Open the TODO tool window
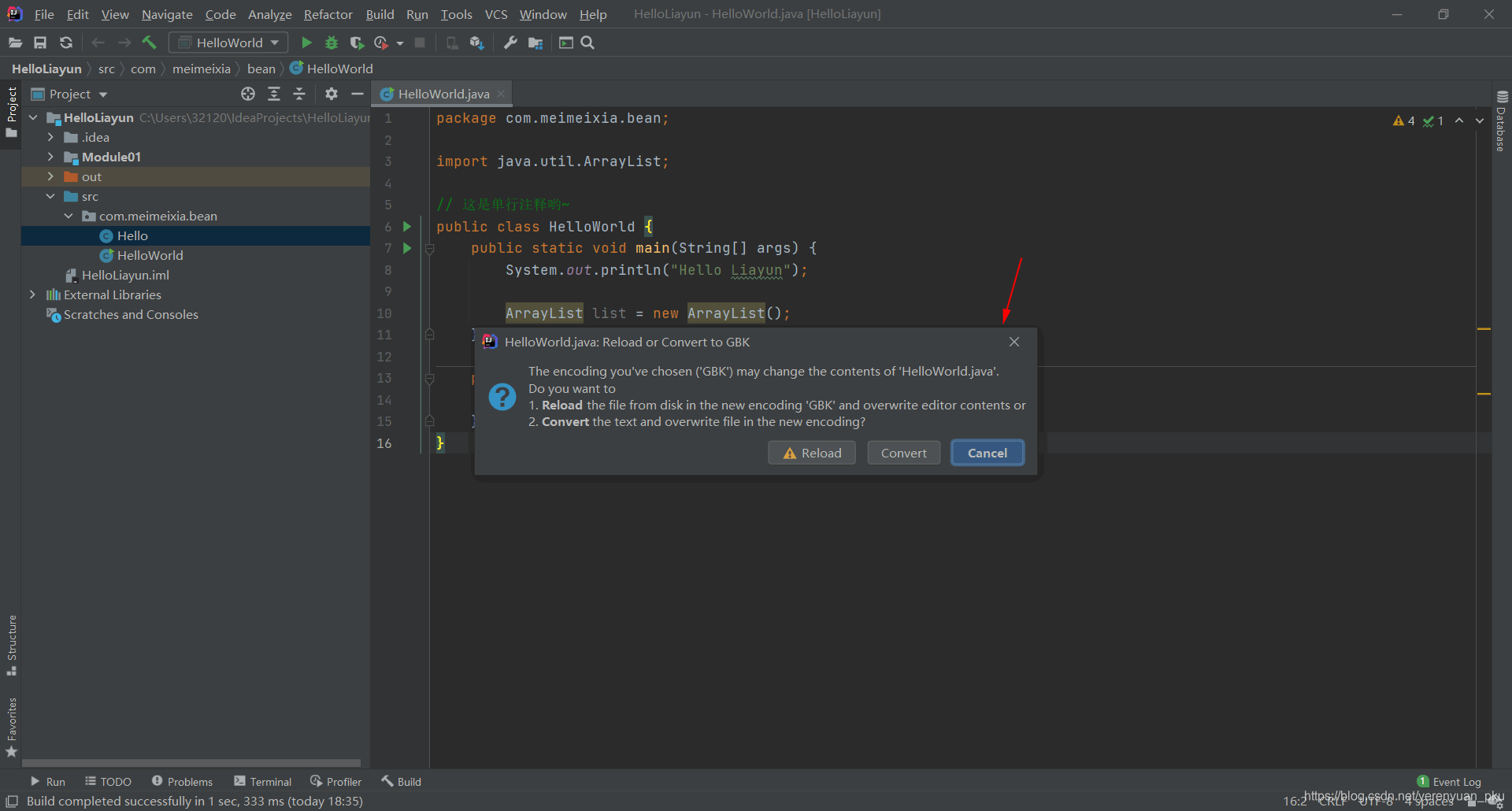 [109, 781]
